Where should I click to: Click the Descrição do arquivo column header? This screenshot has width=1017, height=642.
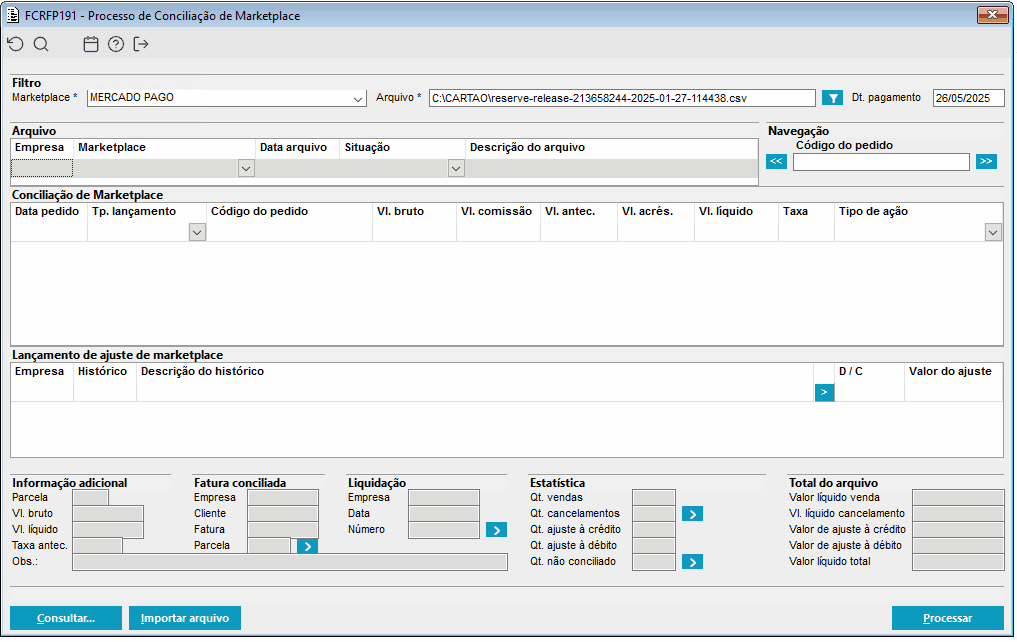click(x=527, y=147)
